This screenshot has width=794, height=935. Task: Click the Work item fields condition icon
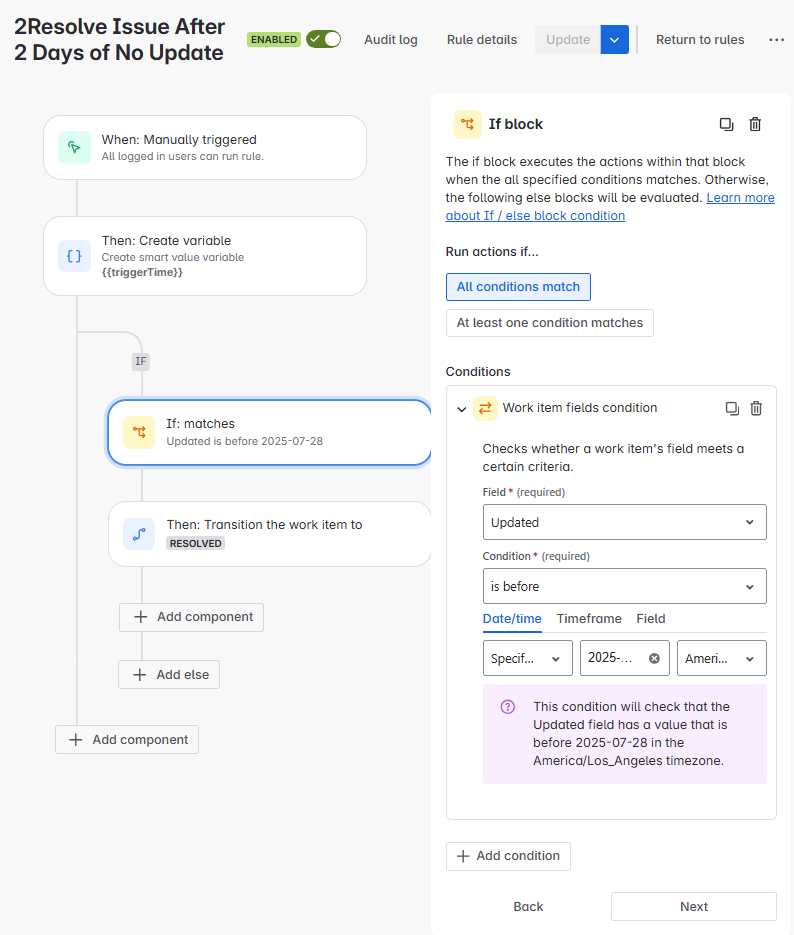[485, 408]
